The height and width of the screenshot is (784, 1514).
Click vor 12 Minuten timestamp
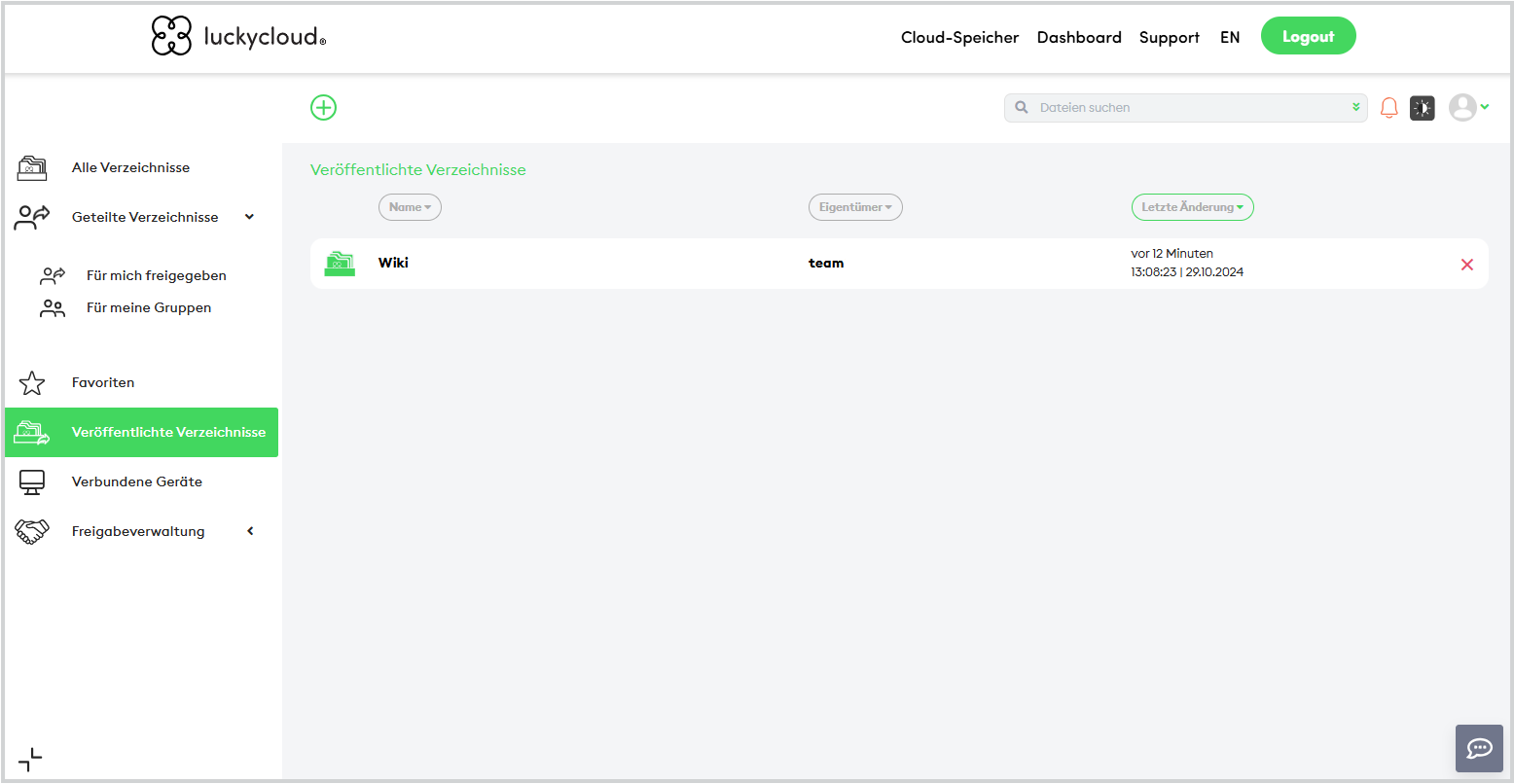coord(1172,254)
